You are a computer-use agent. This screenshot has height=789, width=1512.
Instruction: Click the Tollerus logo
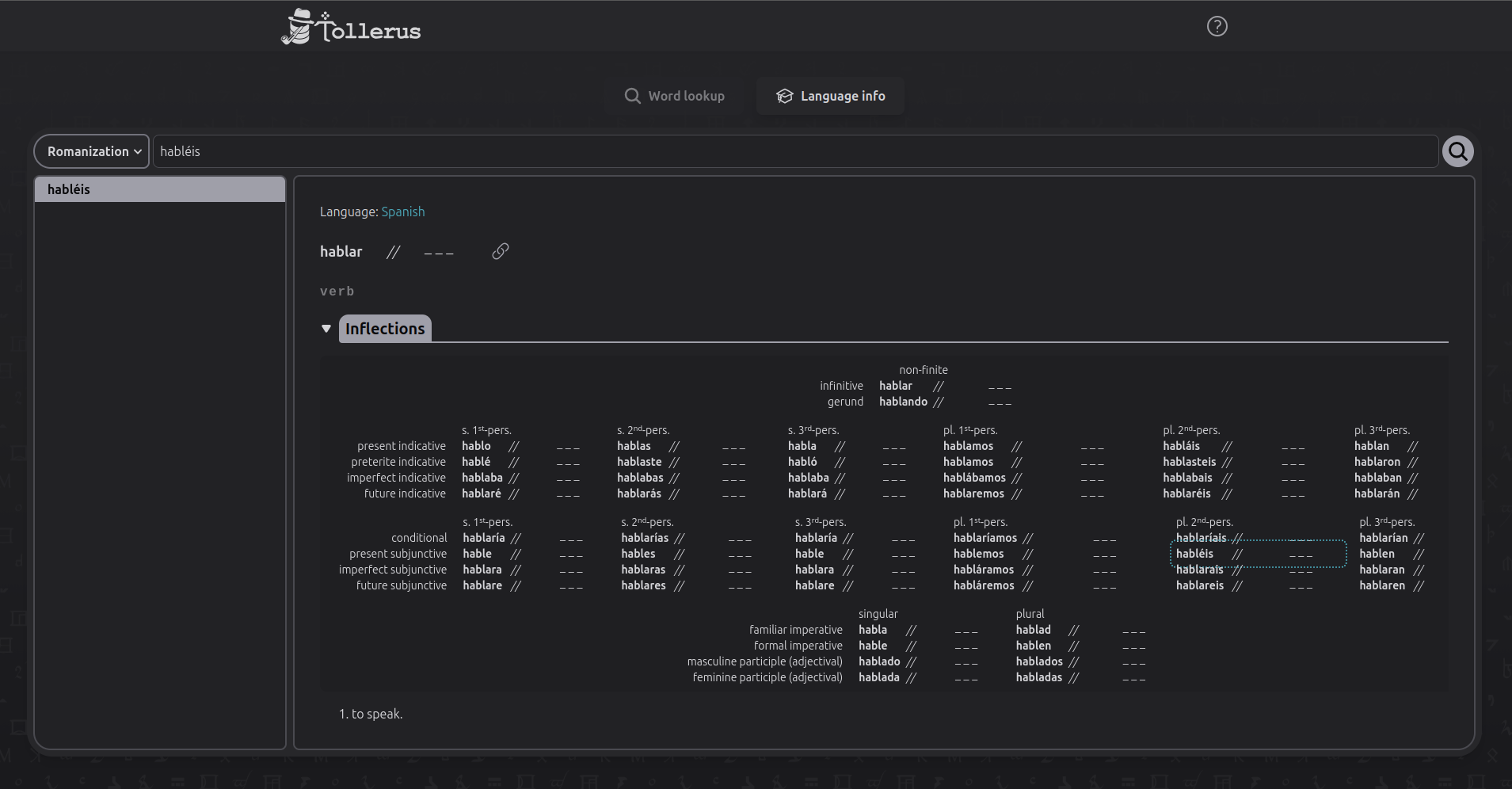click(351, 26)
